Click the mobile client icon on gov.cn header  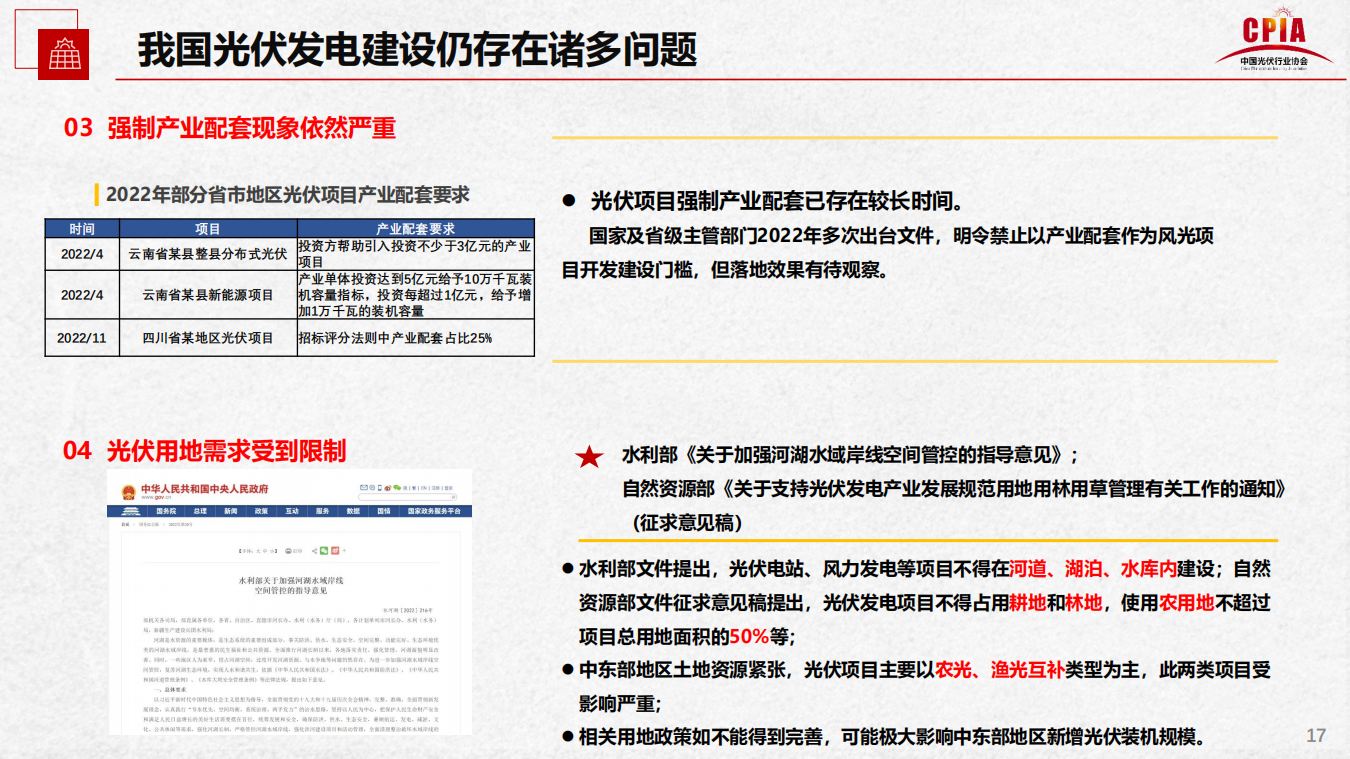380,488
